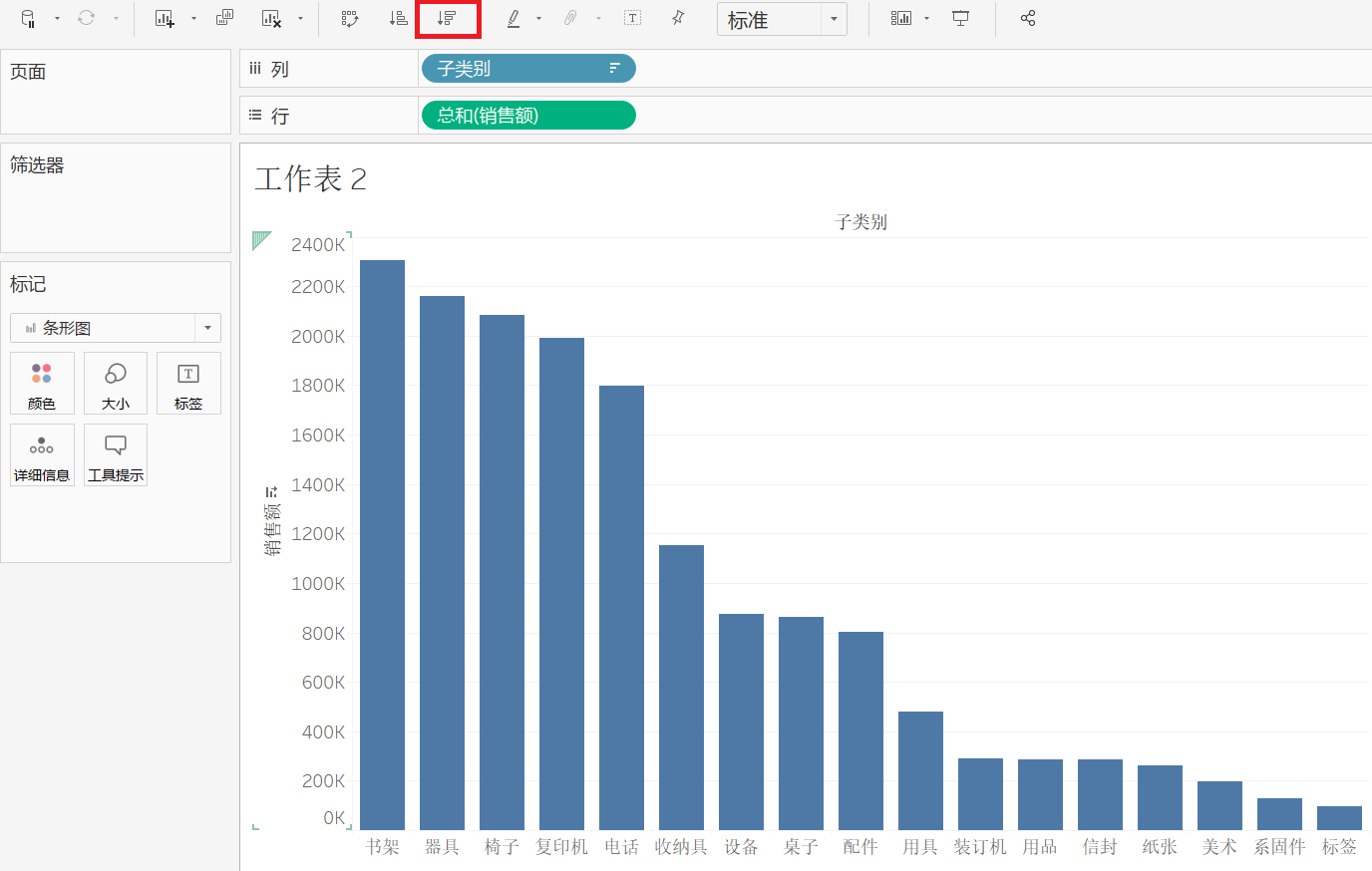
Task: Click the 装订机 axis label
Action: 980,847
